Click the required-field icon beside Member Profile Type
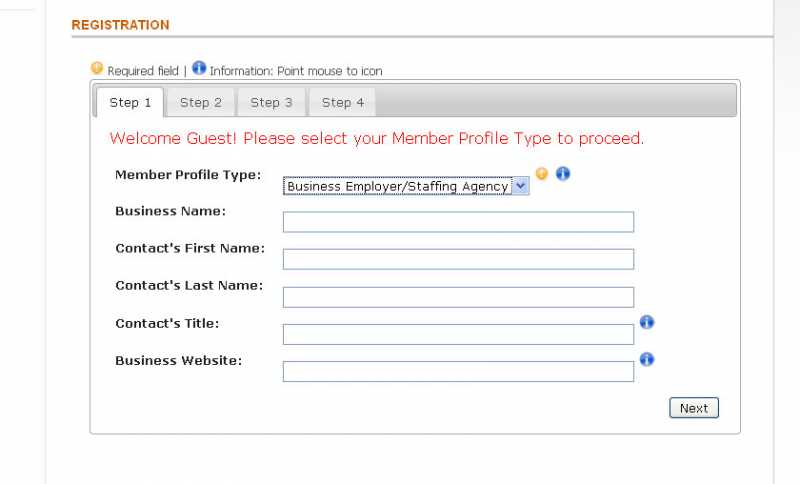Viewport: 800px width, 484px height. coord(542,174)
